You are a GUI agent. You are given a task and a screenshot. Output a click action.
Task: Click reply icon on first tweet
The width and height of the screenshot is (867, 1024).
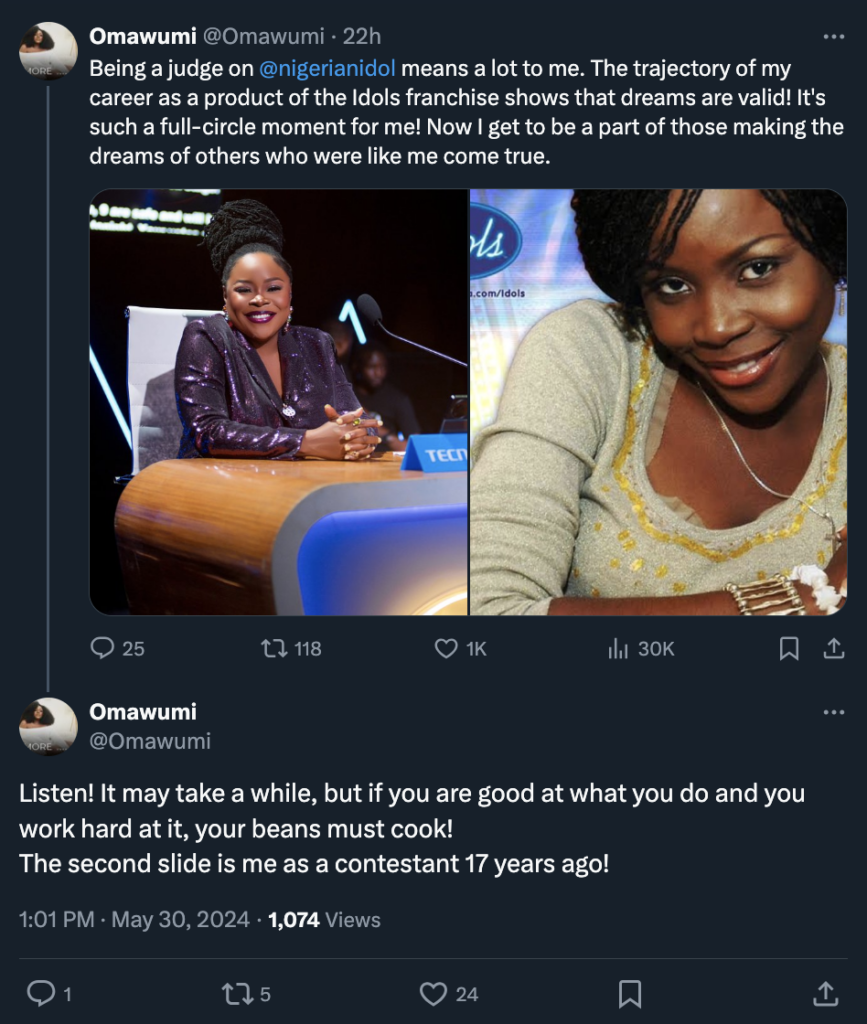pyautogui.click(x=103, y=649)
